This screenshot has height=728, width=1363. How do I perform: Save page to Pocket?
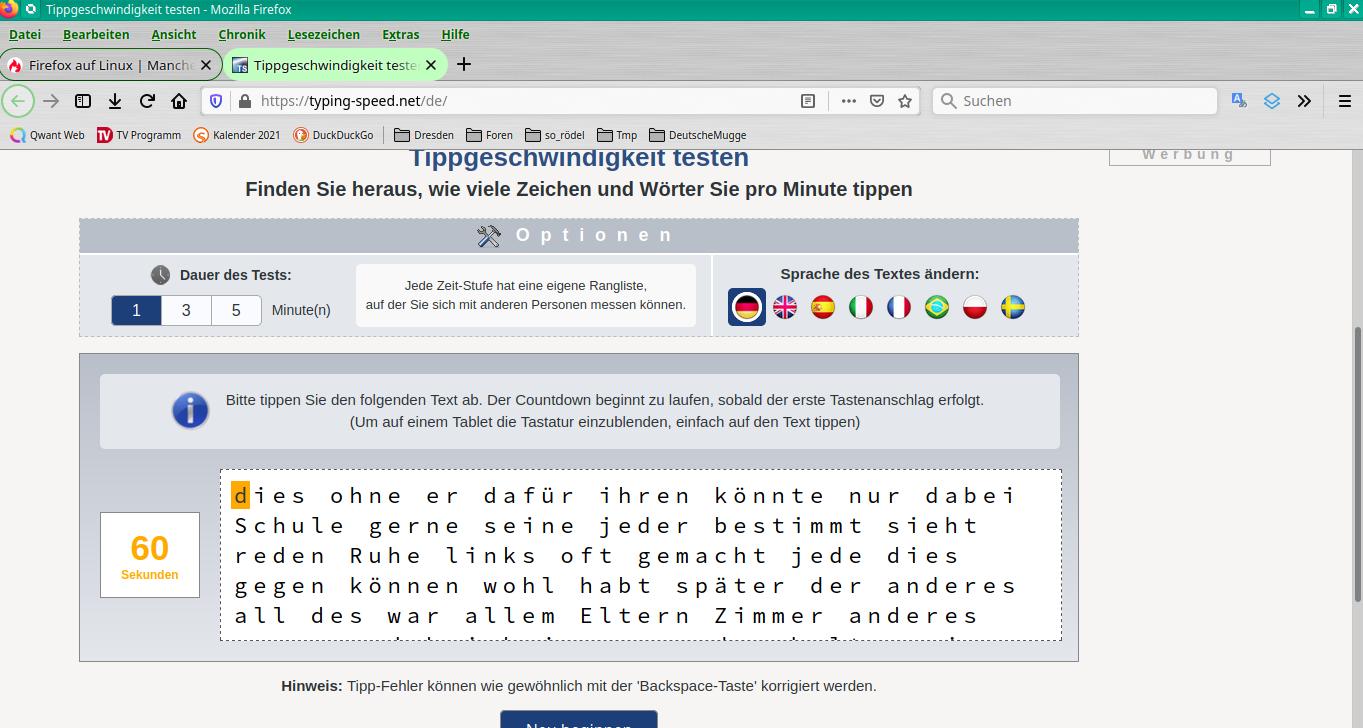click(x=877, y=101)
